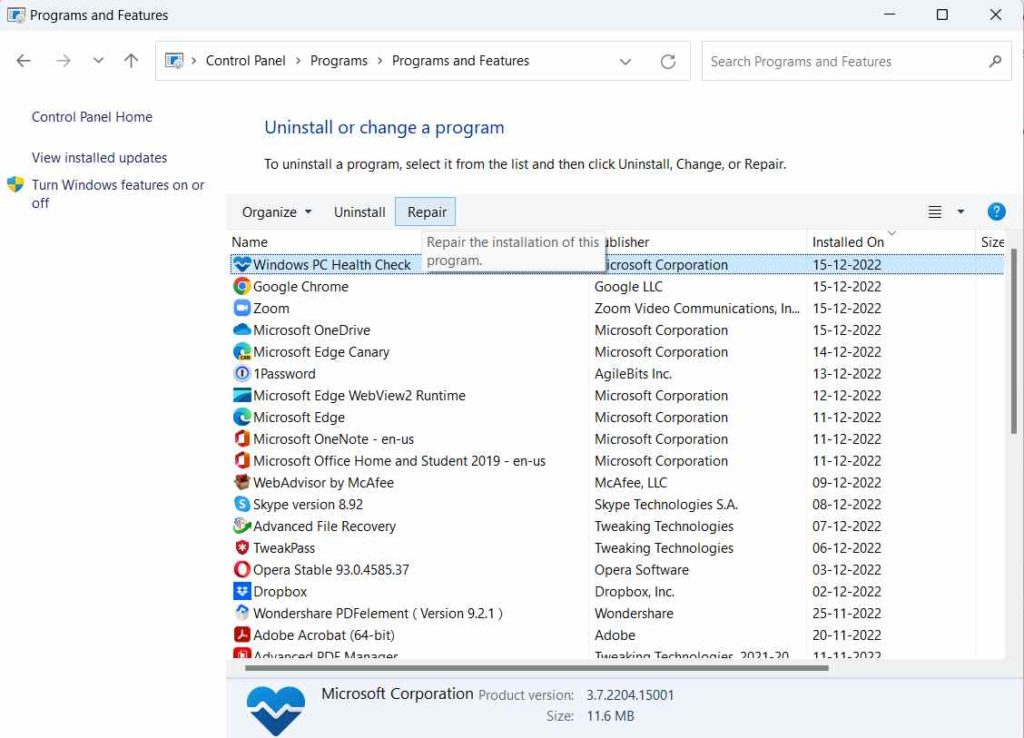Viewport: 1024px width, 738px height.
Task: Click the Microsoft OneDrive cloud icon
Action: [x=242, y=330]
